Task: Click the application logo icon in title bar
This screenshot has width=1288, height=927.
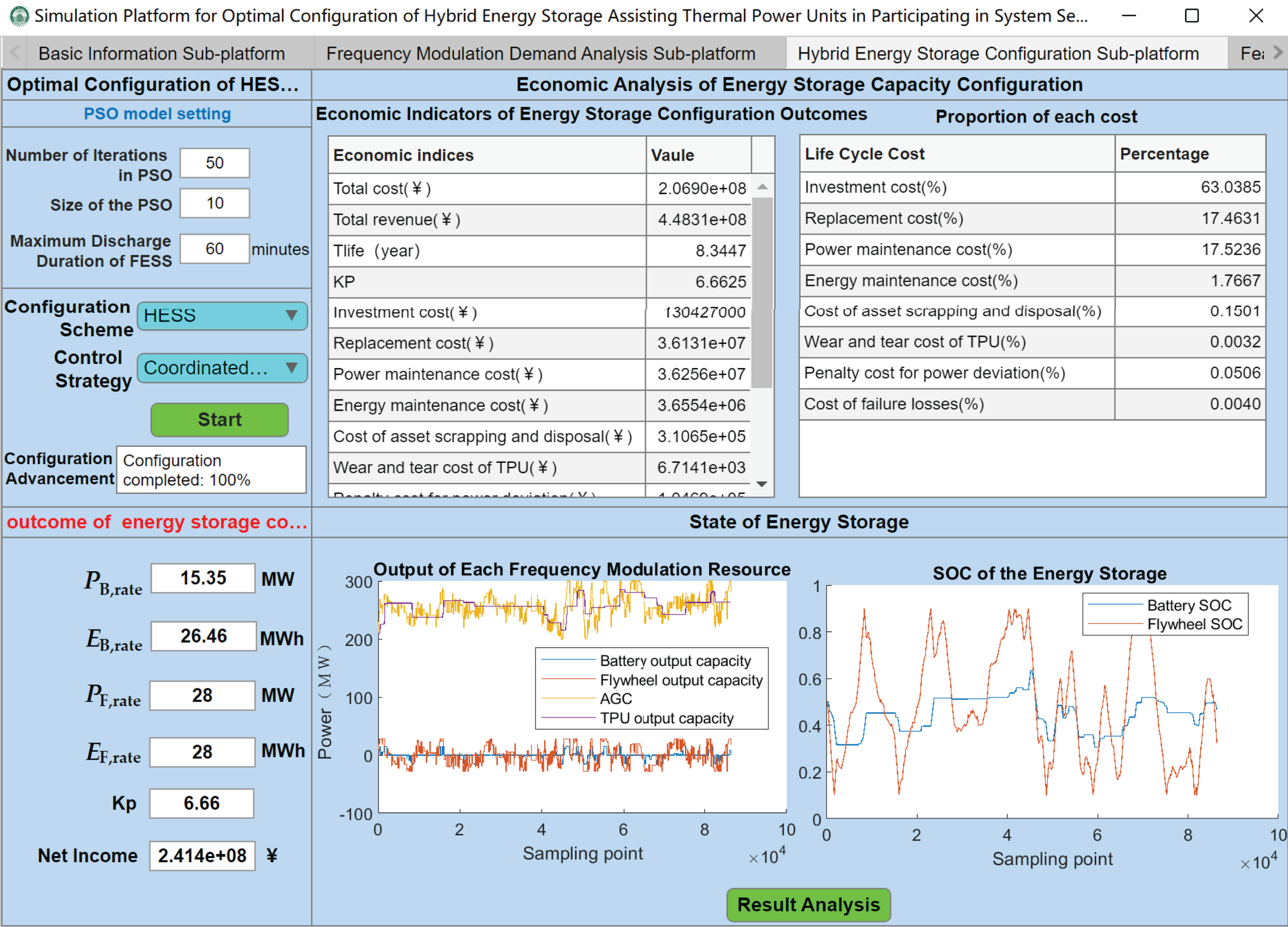Action: [x=19, y=15]
